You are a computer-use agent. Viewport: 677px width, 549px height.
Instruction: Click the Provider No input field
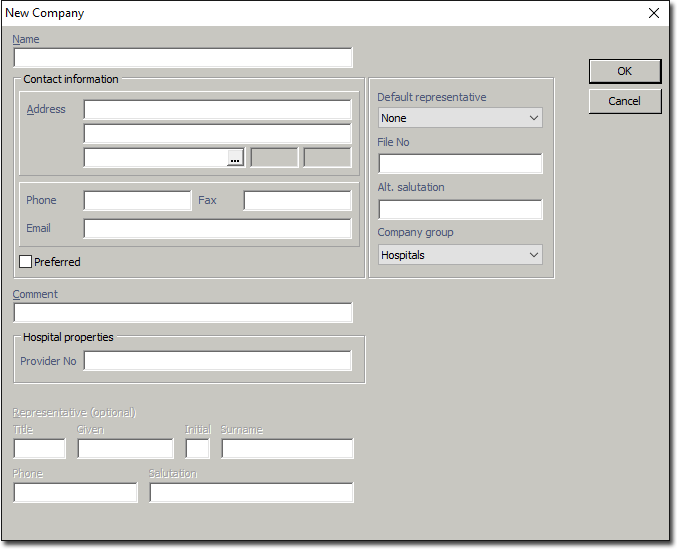(x=217, y=361)
